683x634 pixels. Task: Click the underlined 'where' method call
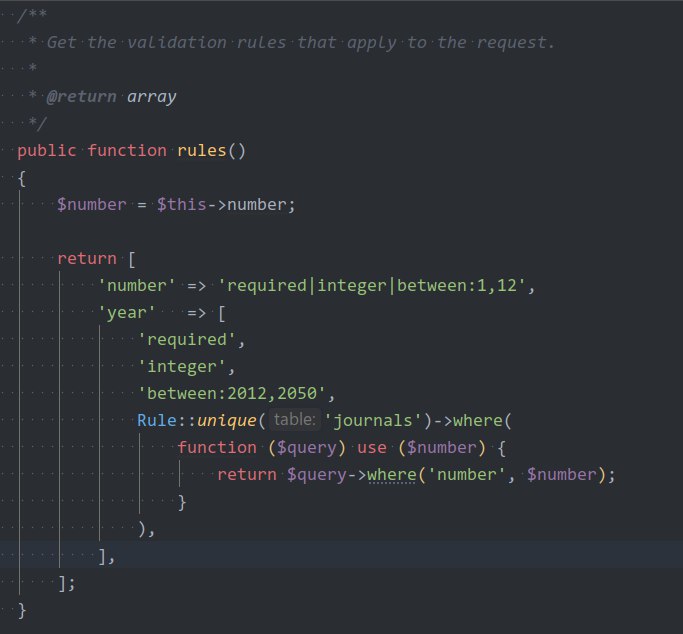tap(392, 475)
